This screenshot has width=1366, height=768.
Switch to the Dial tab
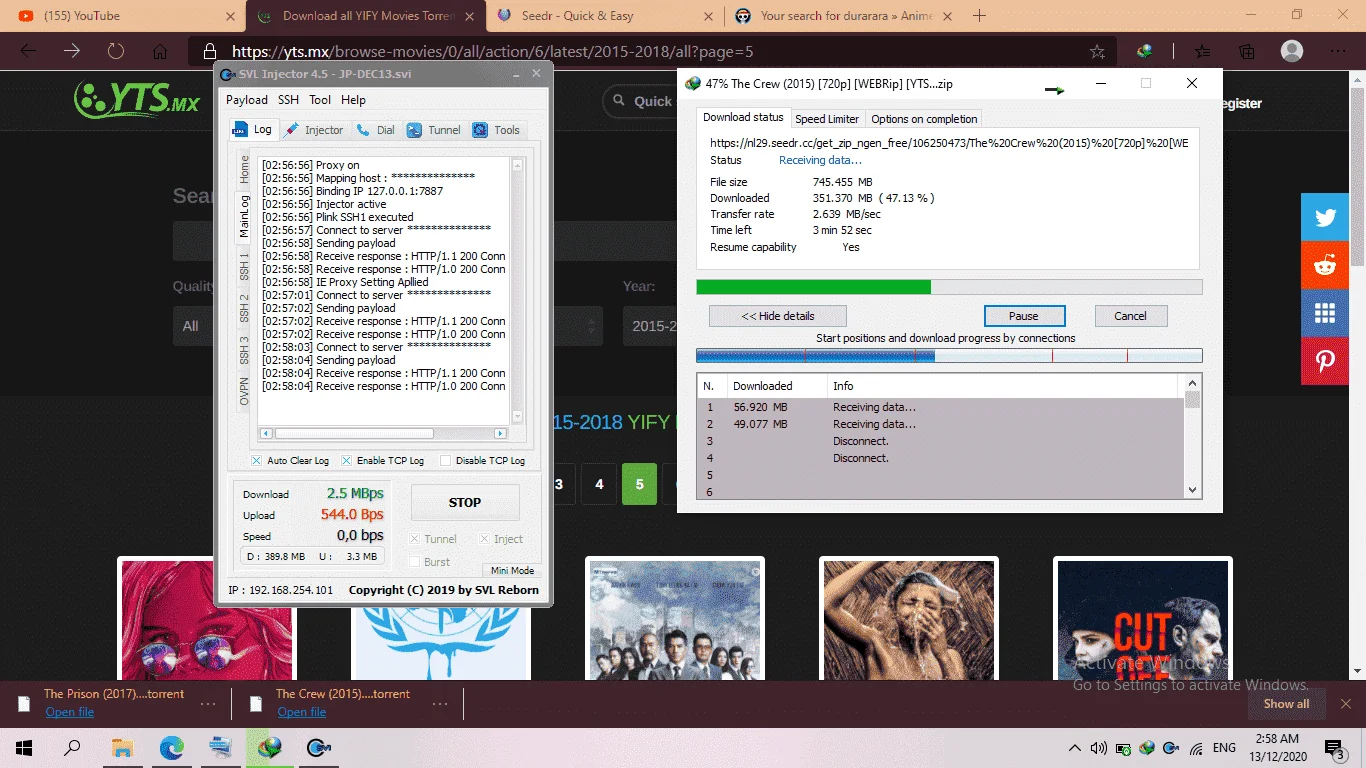[x=376, y=130]
